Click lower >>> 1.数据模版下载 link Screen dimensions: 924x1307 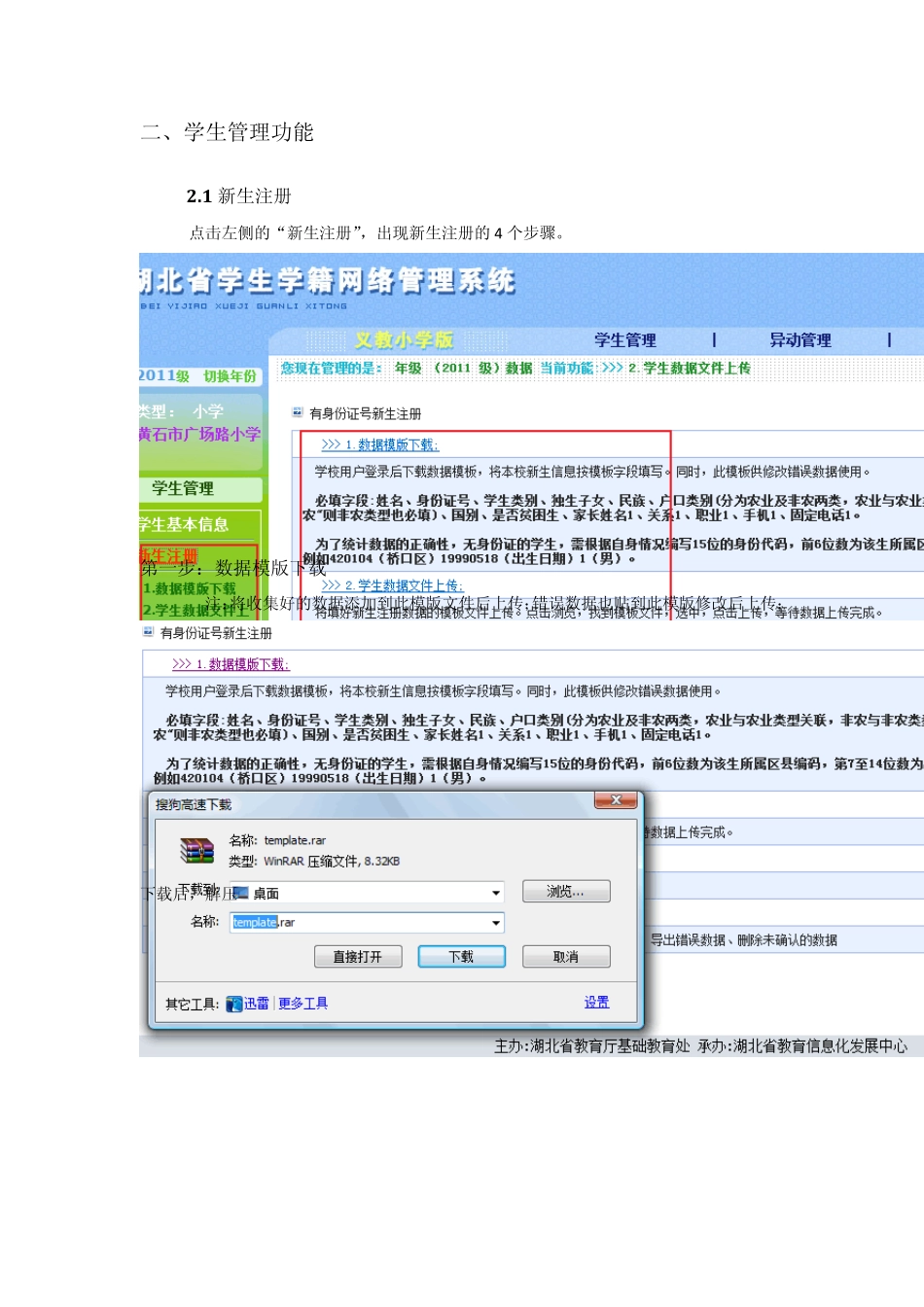pos(231,664)
